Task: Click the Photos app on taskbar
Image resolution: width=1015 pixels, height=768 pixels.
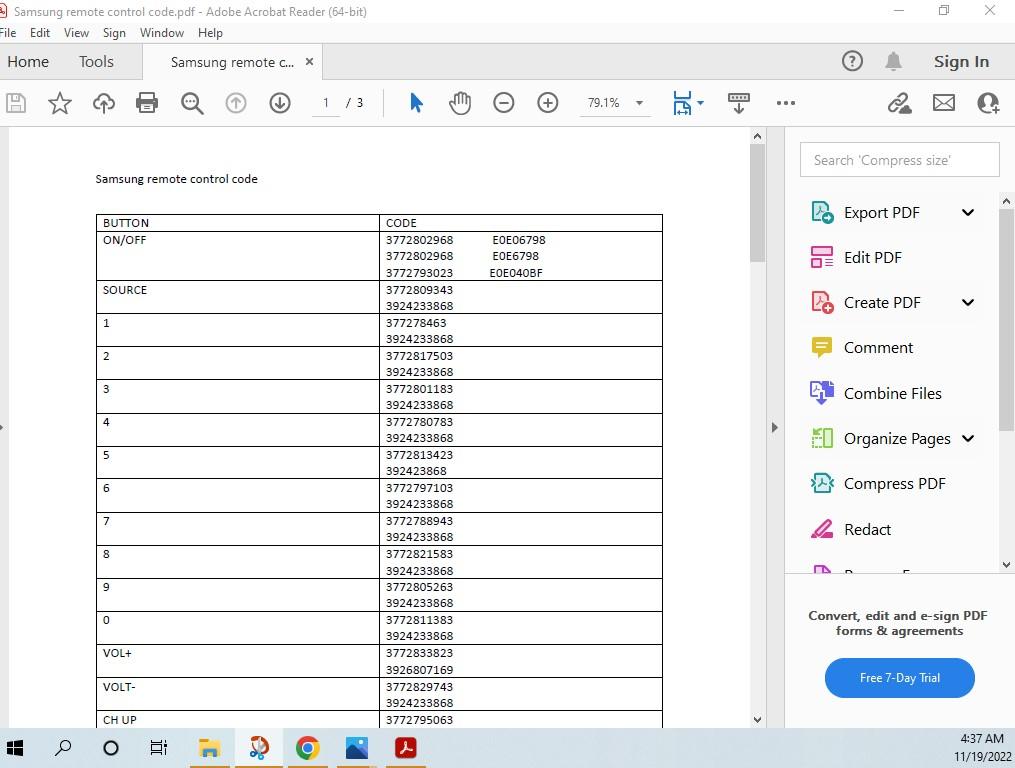Action: 357,748
